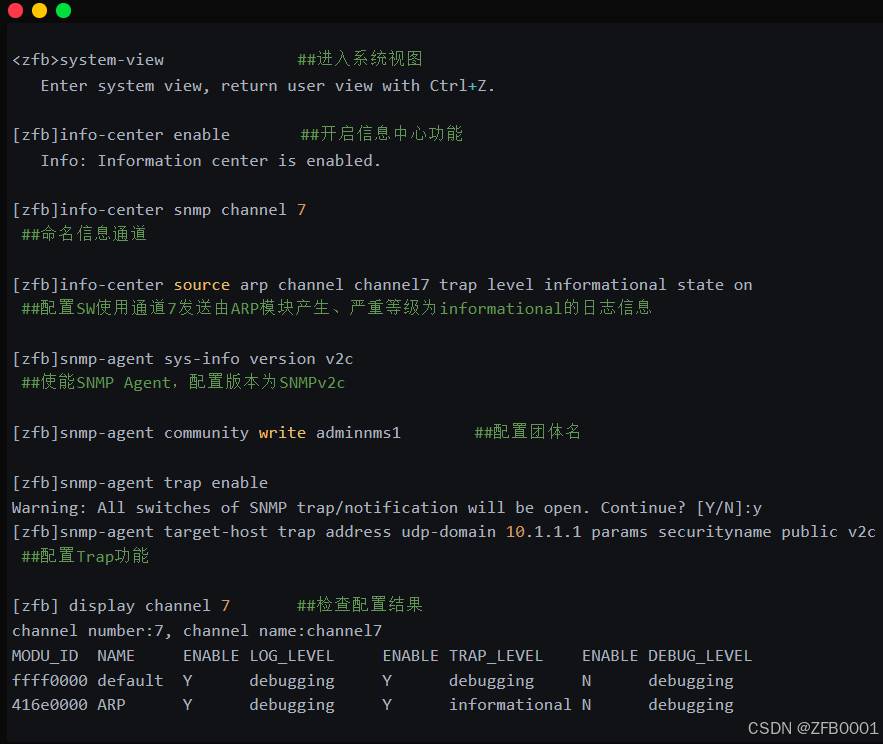Click the 416e0000 ARP row ID
Image resolution: width=883 pixels, height=744 pixels.
(x=50, y=705)
